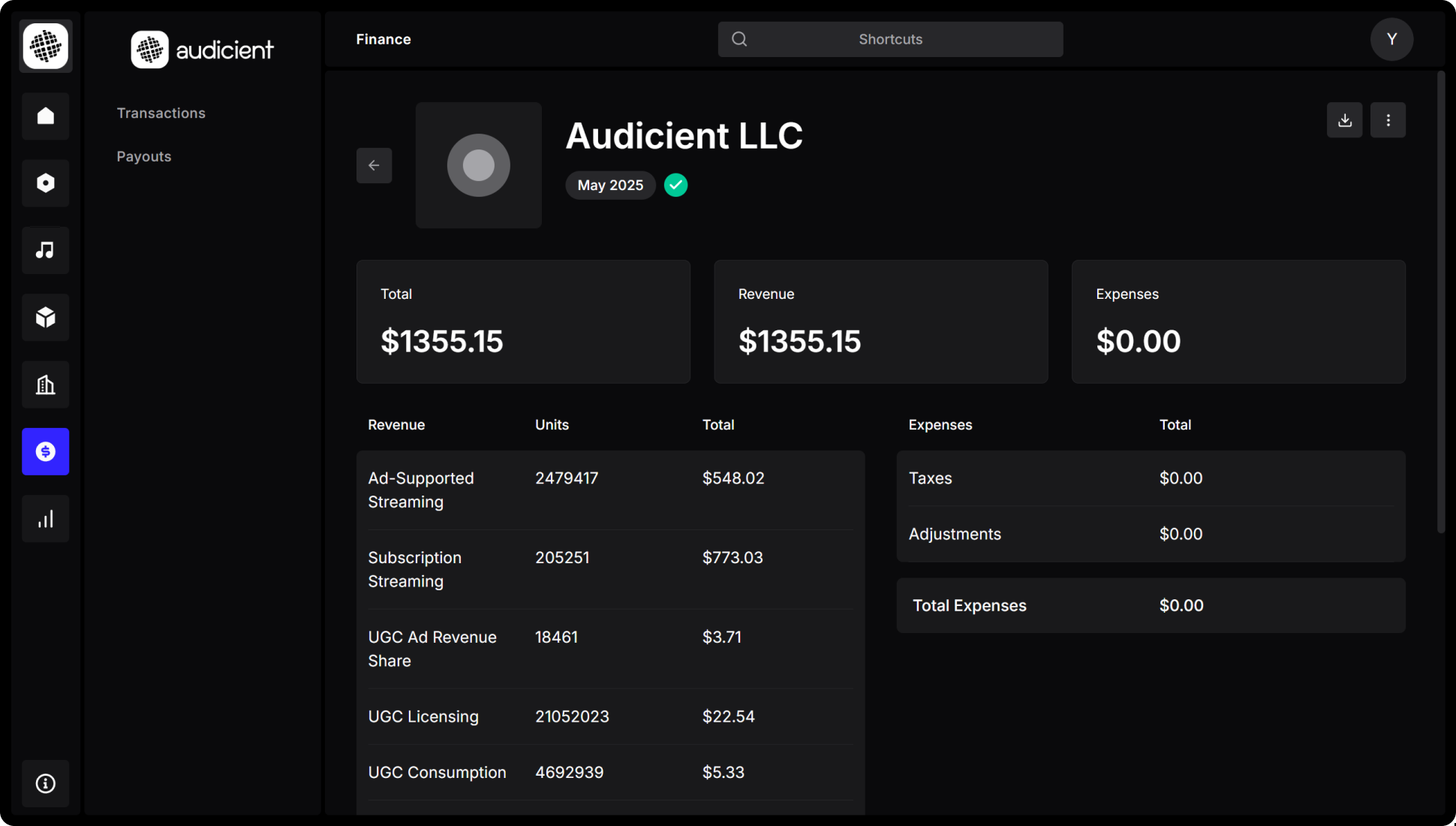Select the May 2025 period pill
Image resolution: width=1456 pixels, height=826 pixels.
pos(609,185)
